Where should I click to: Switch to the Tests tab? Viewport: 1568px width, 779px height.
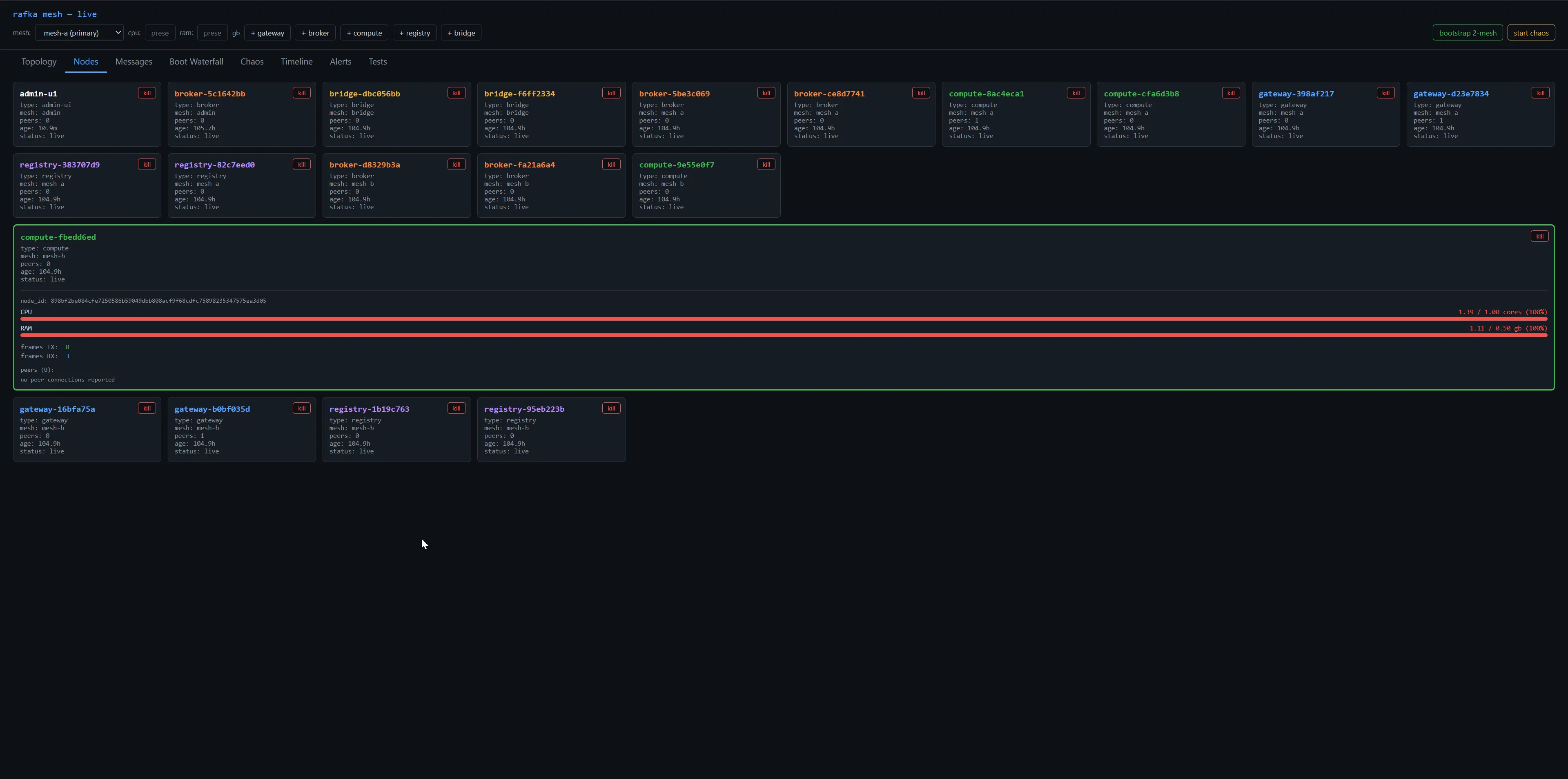tap(377, 62)
